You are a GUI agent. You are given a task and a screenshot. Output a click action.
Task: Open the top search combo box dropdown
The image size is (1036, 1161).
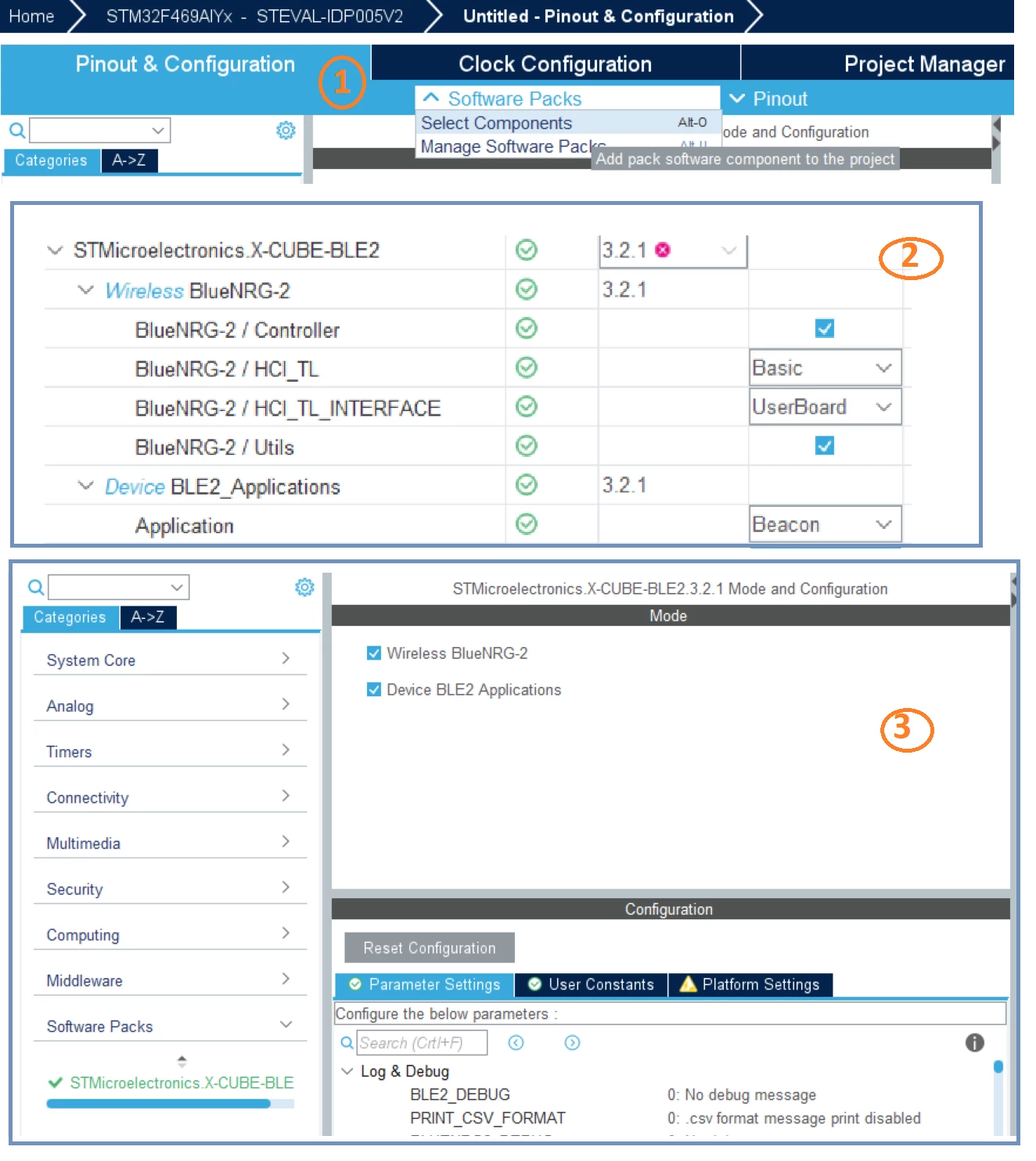(x=158, y=130)
